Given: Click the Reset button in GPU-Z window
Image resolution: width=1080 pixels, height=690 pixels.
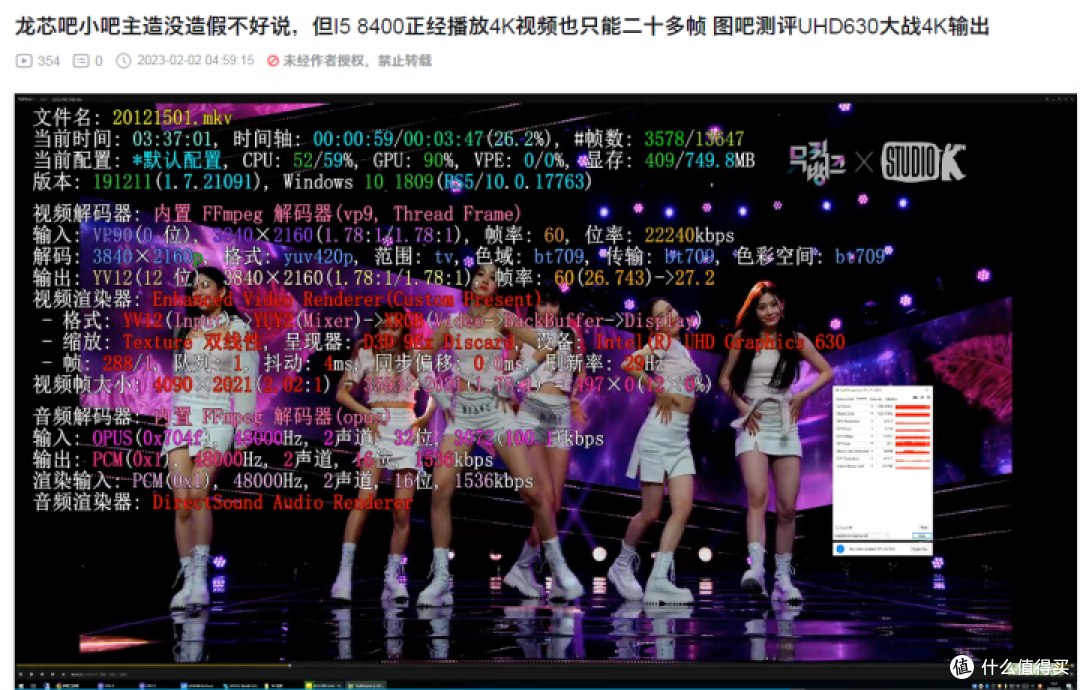Looking at the screenshot, I should [x=924, y=527].
